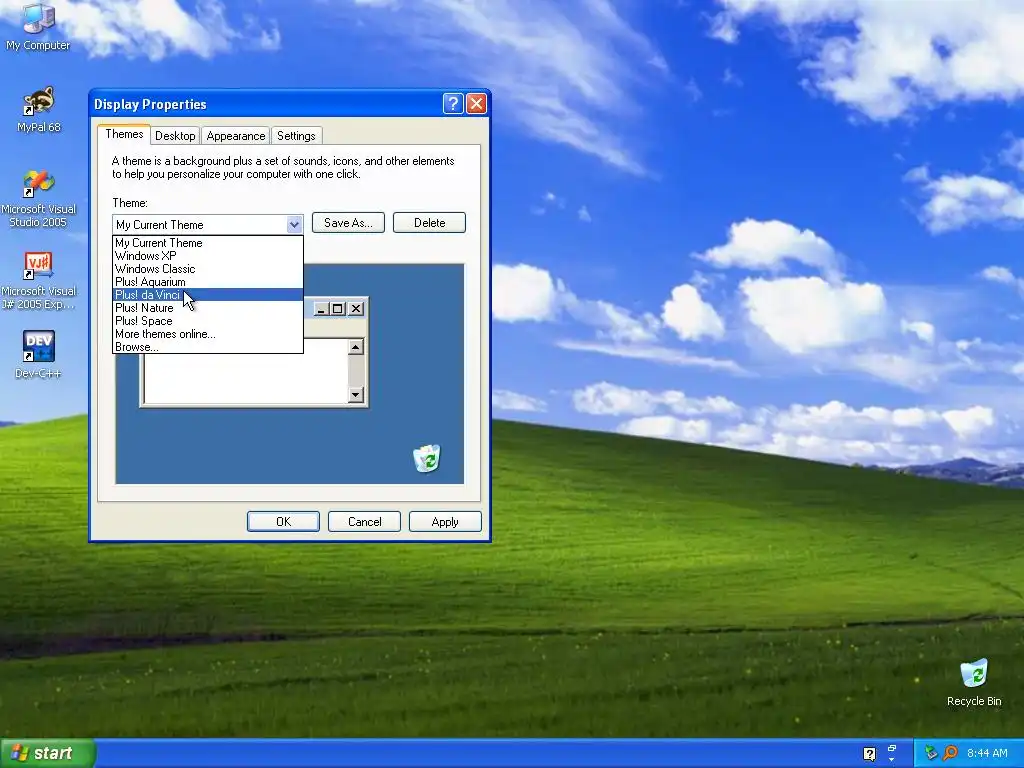Select the Recycle Bin on the desktop
This screenshot has height=768, width=1024.
974,682
